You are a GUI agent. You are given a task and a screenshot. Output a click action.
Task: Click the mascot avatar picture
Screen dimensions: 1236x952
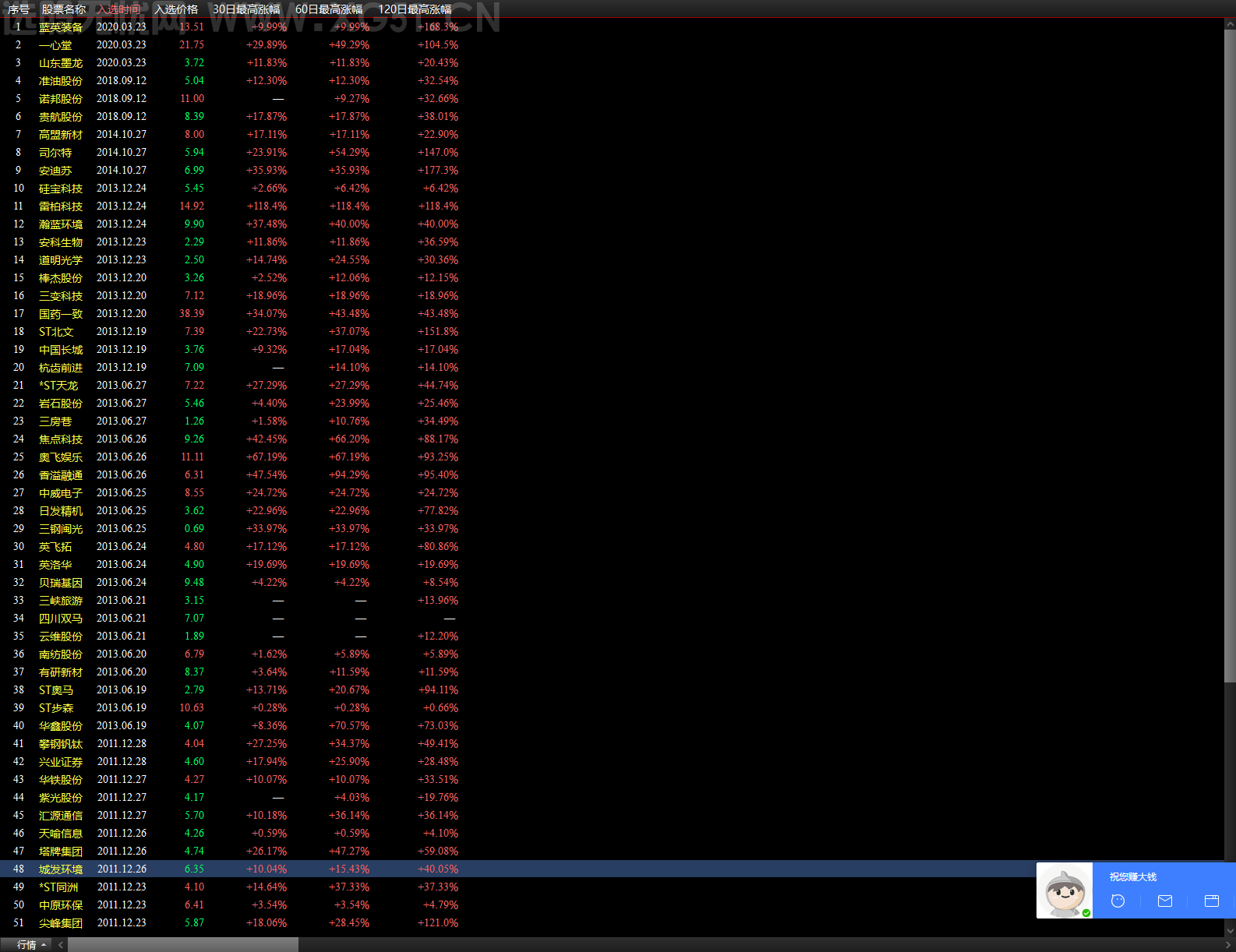1065,890
